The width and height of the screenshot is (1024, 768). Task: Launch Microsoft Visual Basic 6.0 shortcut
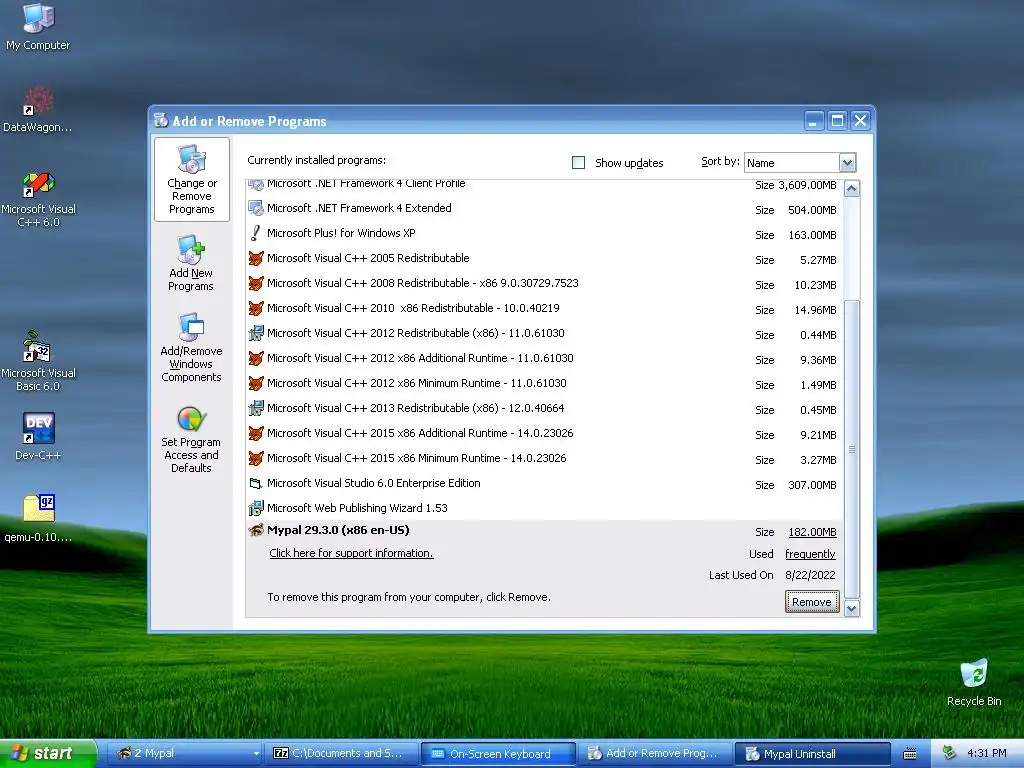coord(38,361)
